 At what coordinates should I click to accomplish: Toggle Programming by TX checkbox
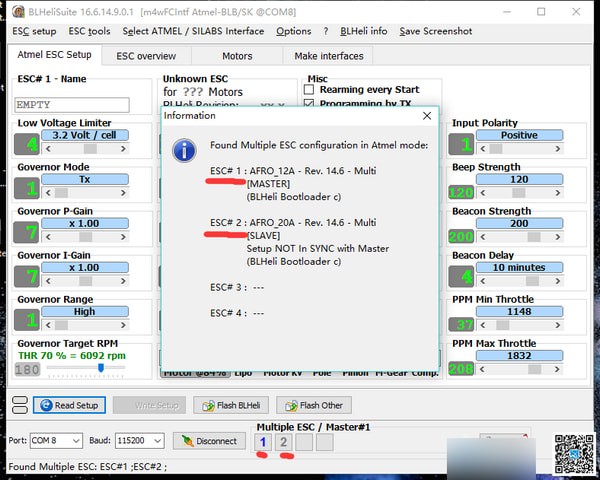[x=309, y=103]
